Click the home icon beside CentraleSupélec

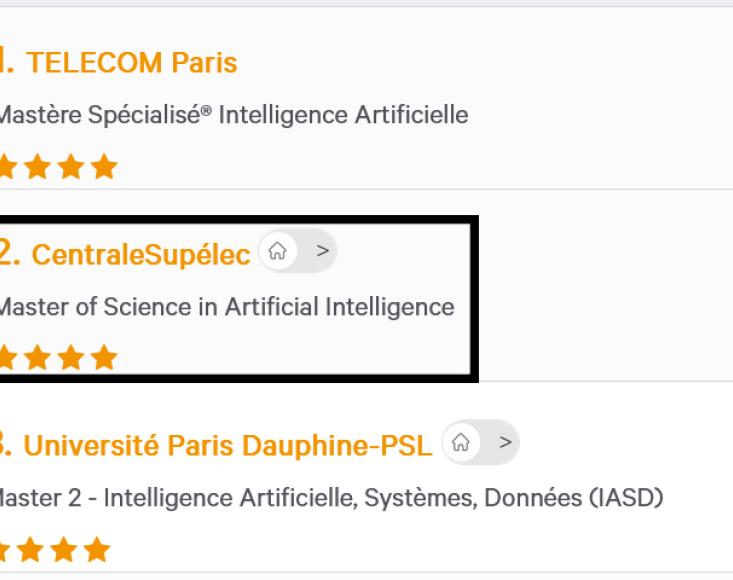pyautogui.click(x=278, y=251)
